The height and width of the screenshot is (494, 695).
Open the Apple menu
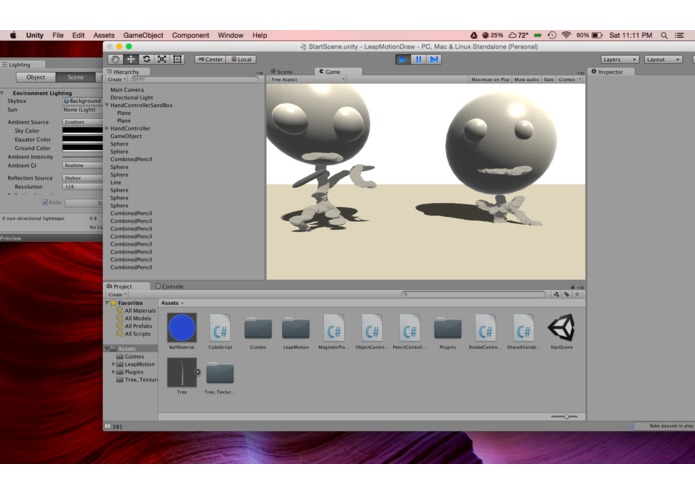13,35
